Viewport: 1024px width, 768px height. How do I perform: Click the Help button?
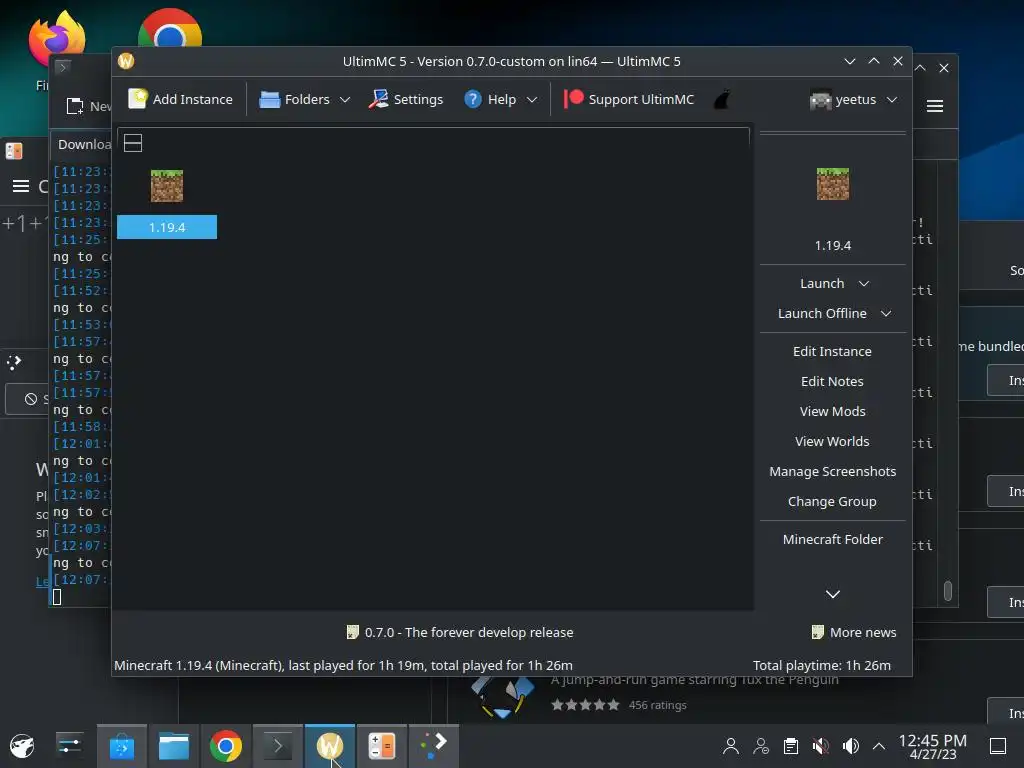(x=491, y=99)
